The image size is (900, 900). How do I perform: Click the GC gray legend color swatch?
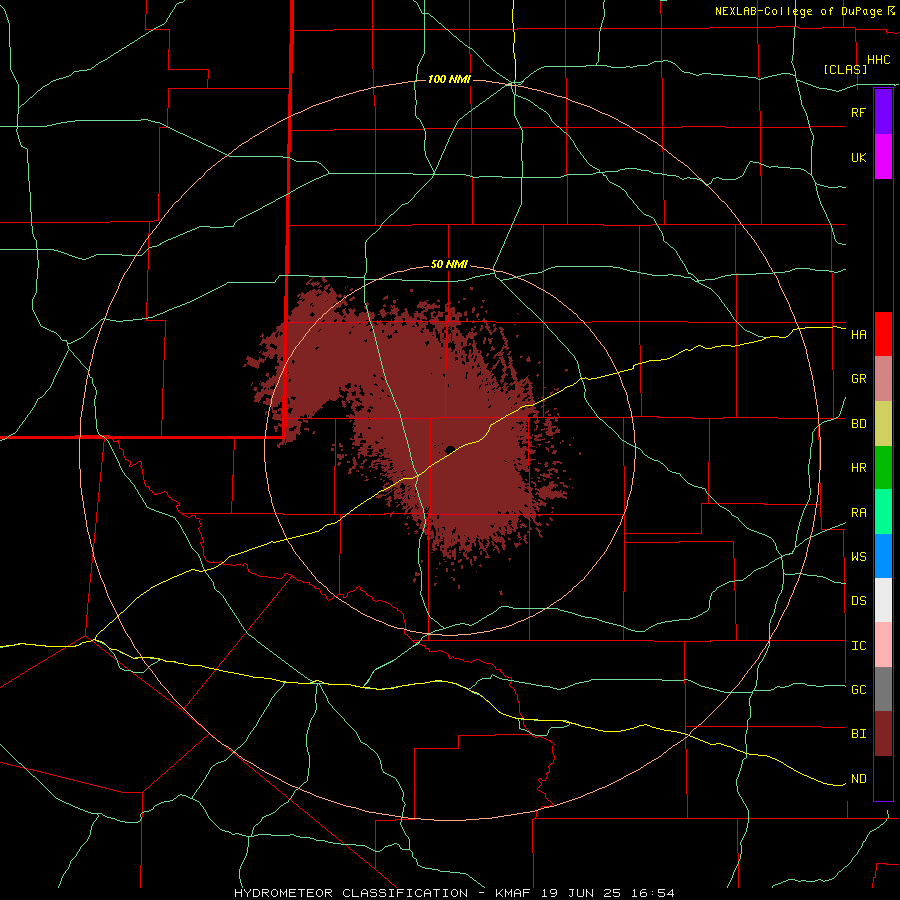coord(883,689)
